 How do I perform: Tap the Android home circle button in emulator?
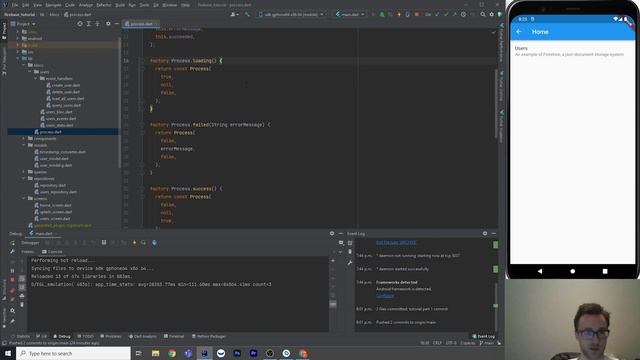pyautogui.click(x=572, y=271)
